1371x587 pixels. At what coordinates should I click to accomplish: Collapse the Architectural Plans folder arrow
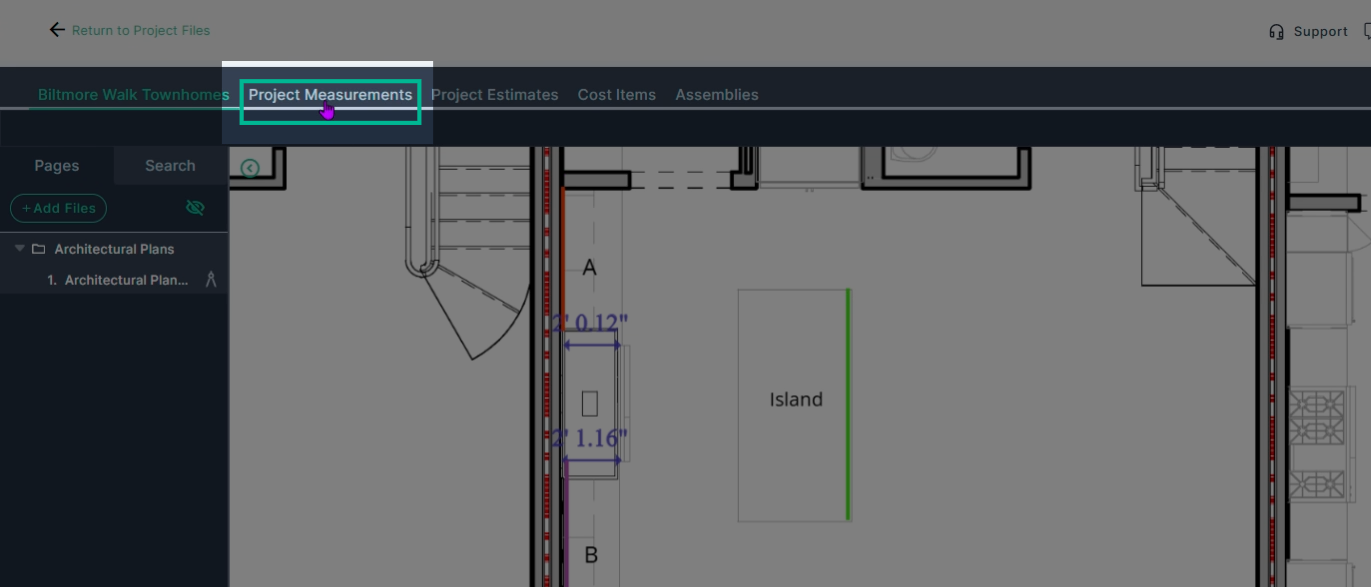(x=20, y=249)
